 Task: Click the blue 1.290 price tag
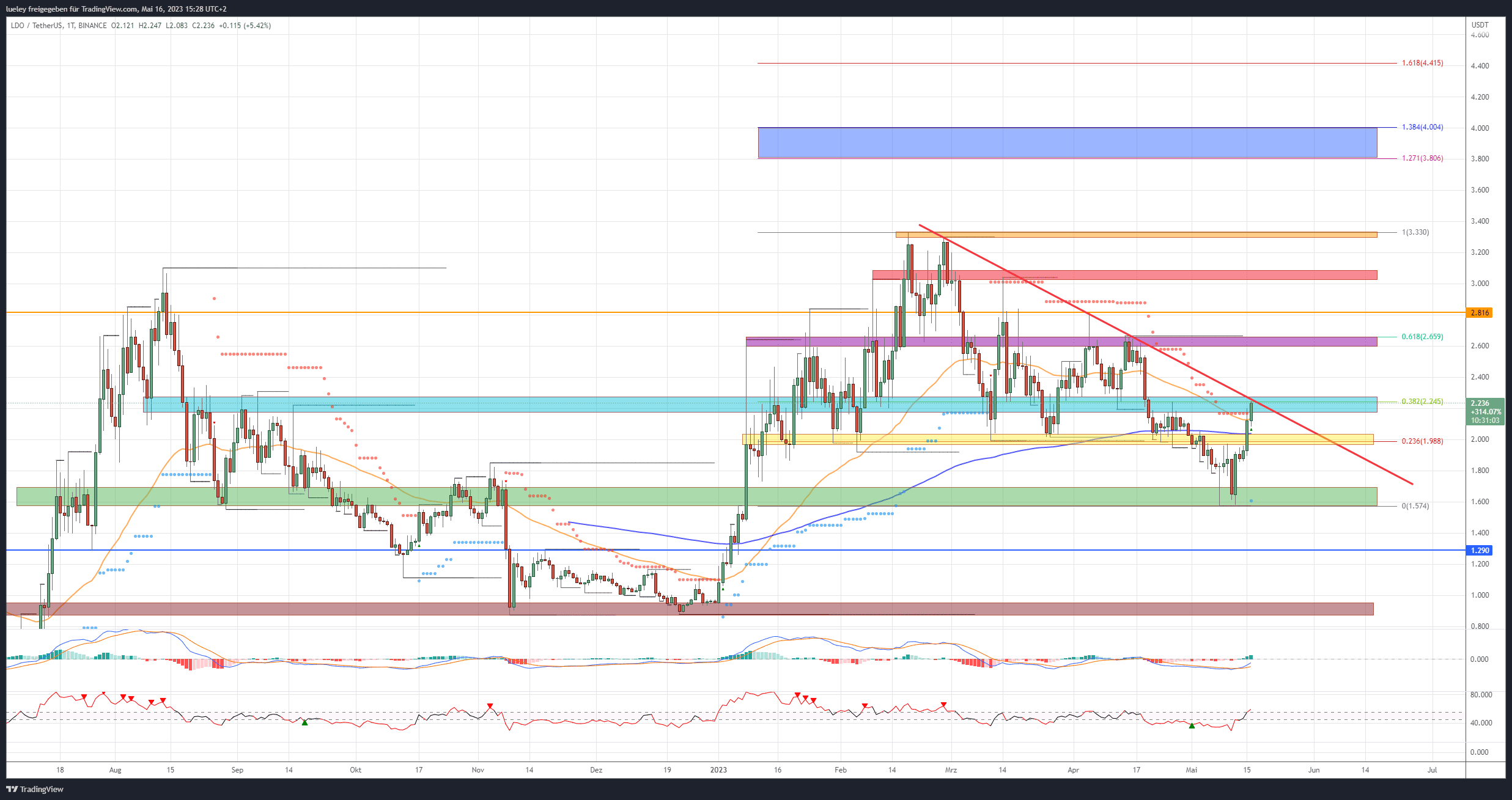click(1480, 551)
